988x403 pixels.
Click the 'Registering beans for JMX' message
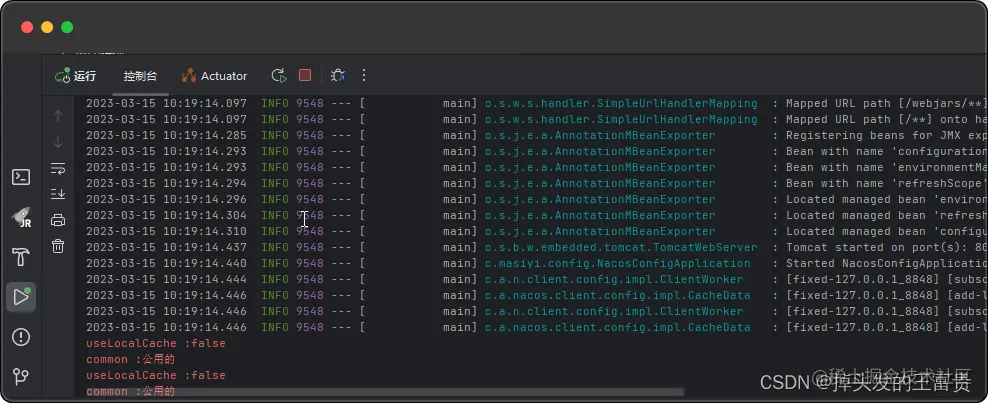click(x=886, y=135)
